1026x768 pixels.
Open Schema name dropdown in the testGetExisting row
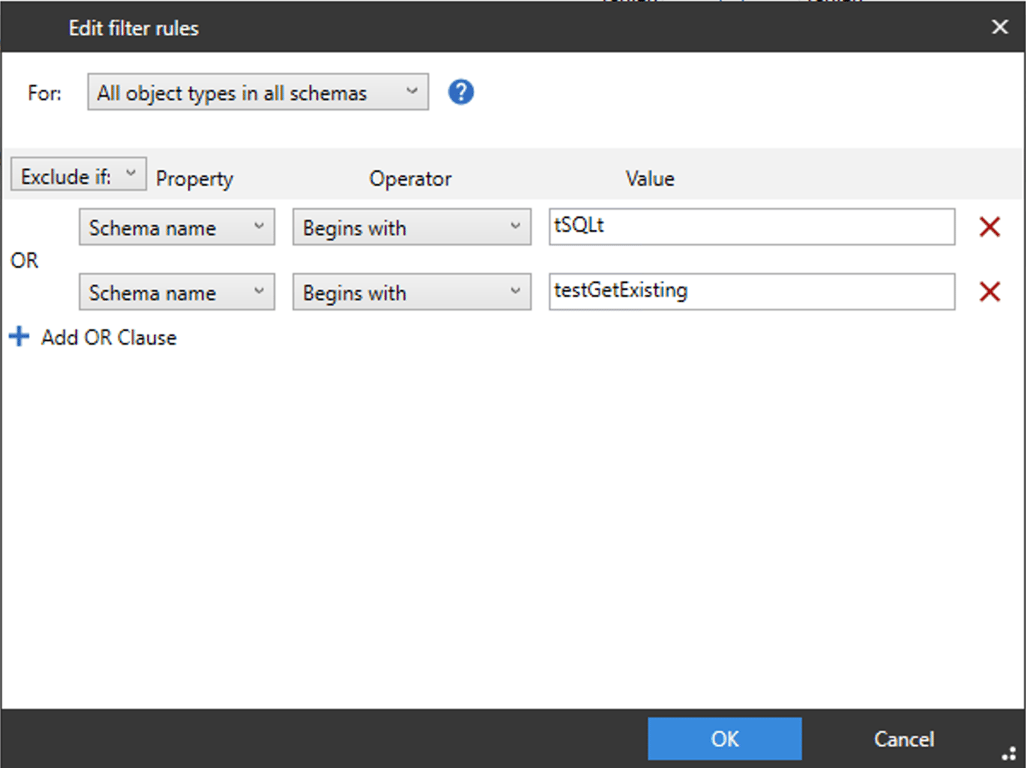click(x=176, y=292)
